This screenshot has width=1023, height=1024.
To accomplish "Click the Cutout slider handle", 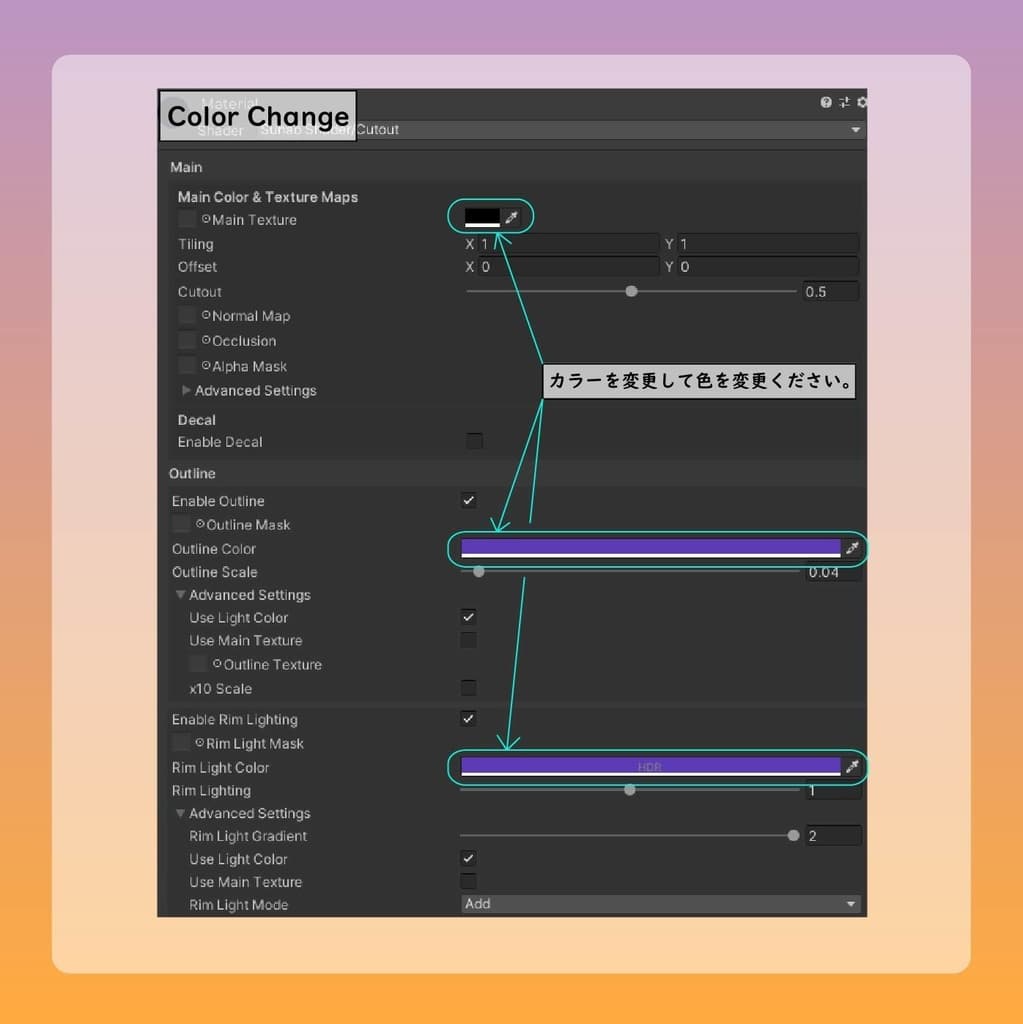I will pos(631,291).
